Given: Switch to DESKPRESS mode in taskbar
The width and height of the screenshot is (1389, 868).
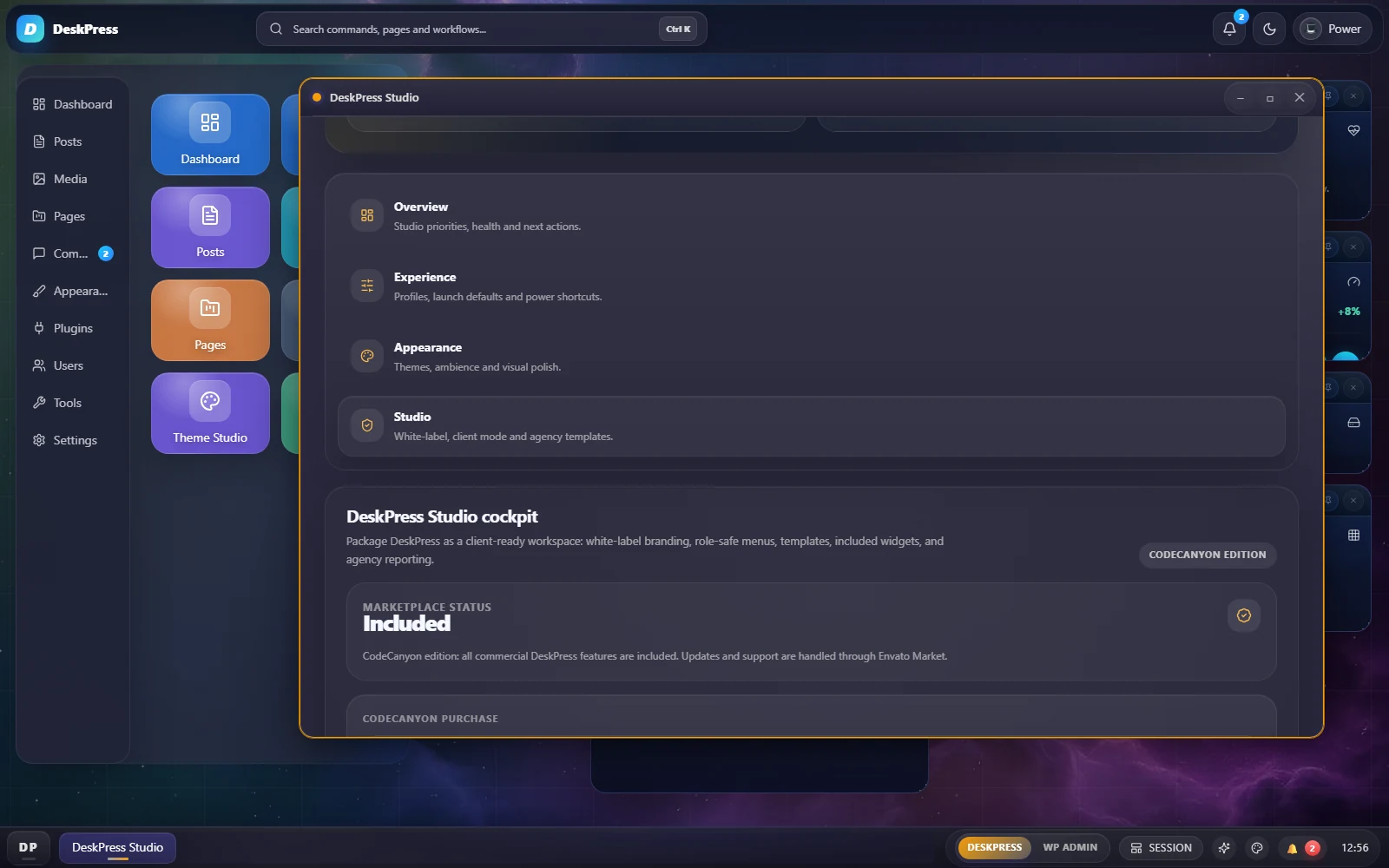Looking at the screenshot, I should tap(994, 847).
